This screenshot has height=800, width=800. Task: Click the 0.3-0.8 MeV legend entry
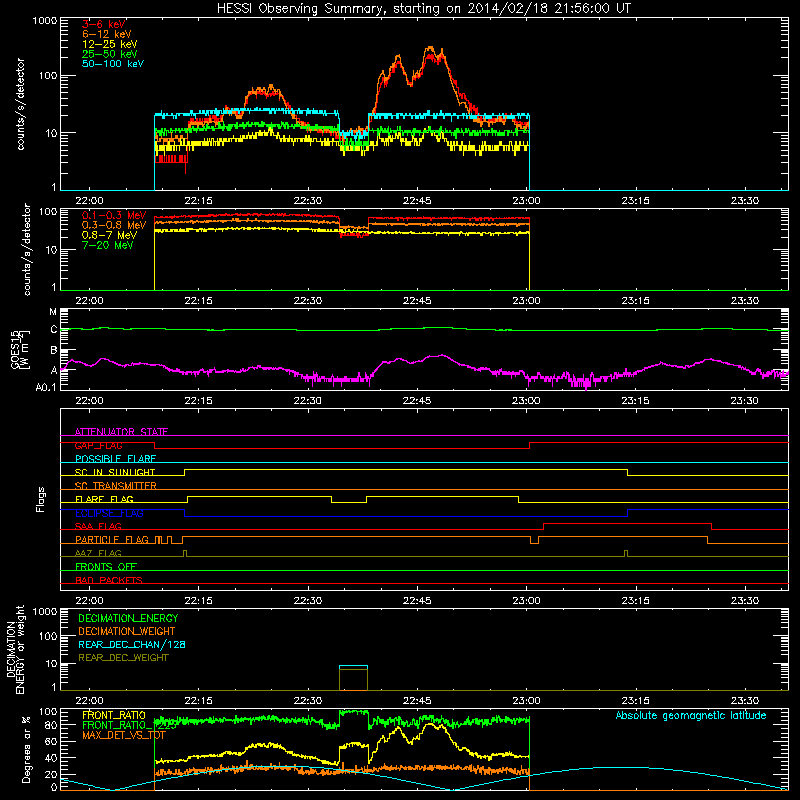114,225
